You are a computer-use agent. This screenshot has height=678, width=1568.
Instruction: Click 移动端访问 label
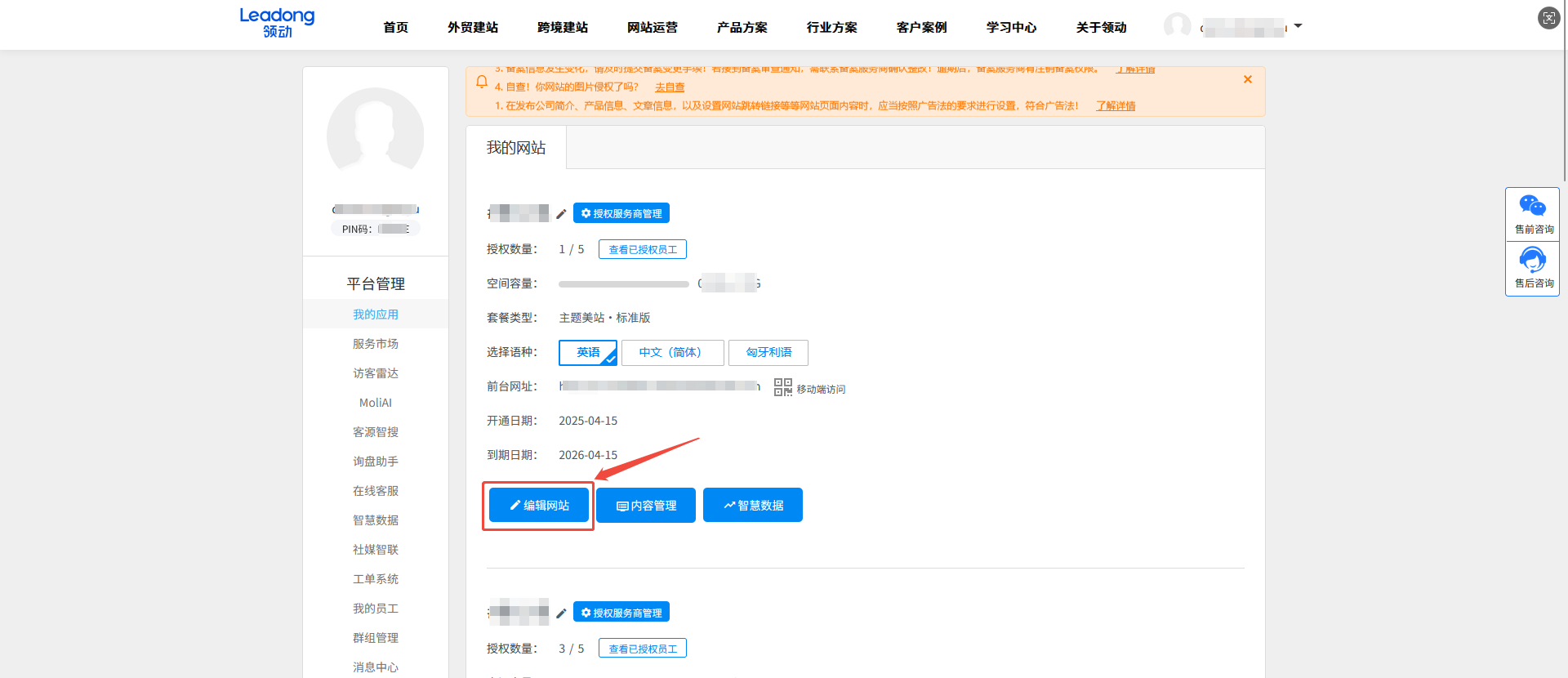click(821, 390)
